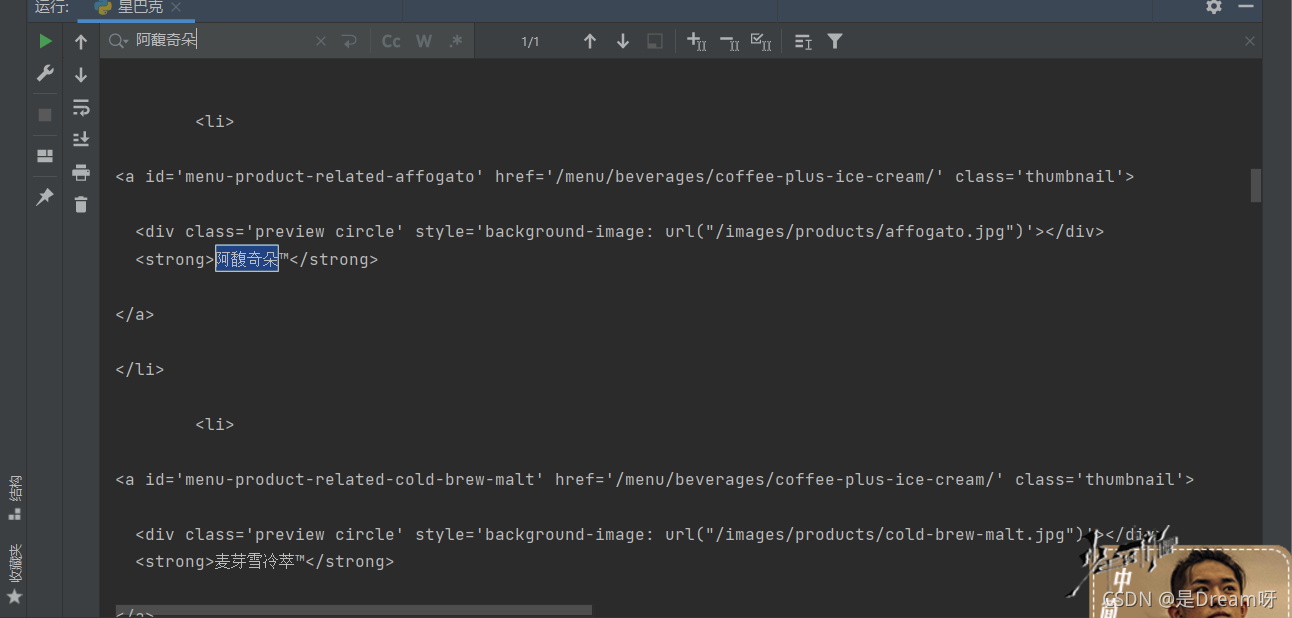Close the 星巴克 run tab
The image size is (1292, 618).
[177, 8]
